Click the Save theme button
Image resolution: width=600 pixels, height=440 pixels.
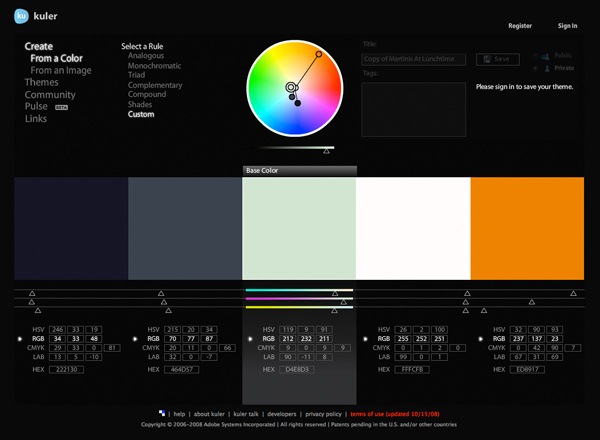pyautogui.click(x=498, y=59)
